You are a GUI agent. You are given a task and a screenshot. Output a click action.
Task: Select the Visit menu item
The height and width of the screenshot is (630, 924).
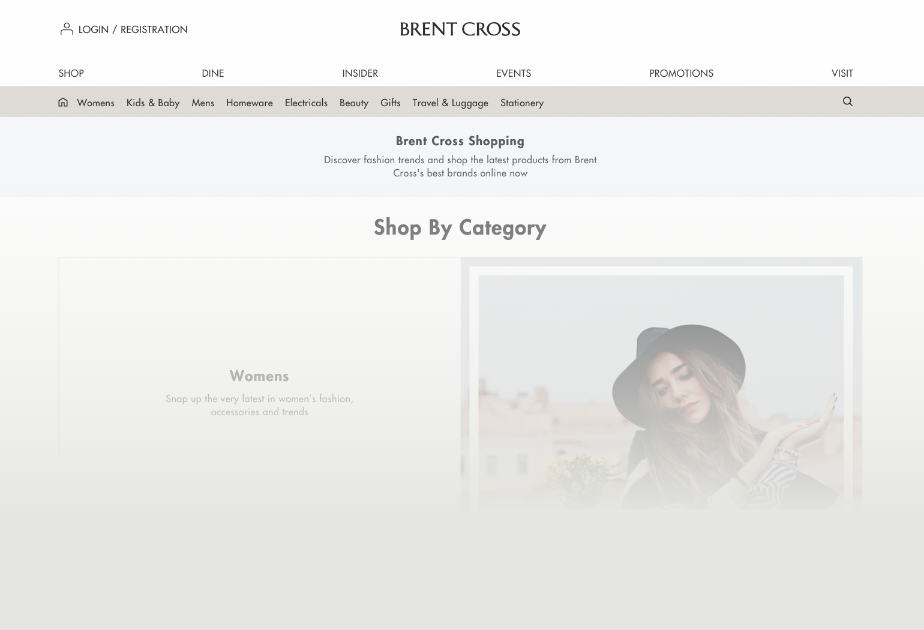[842, 73]
